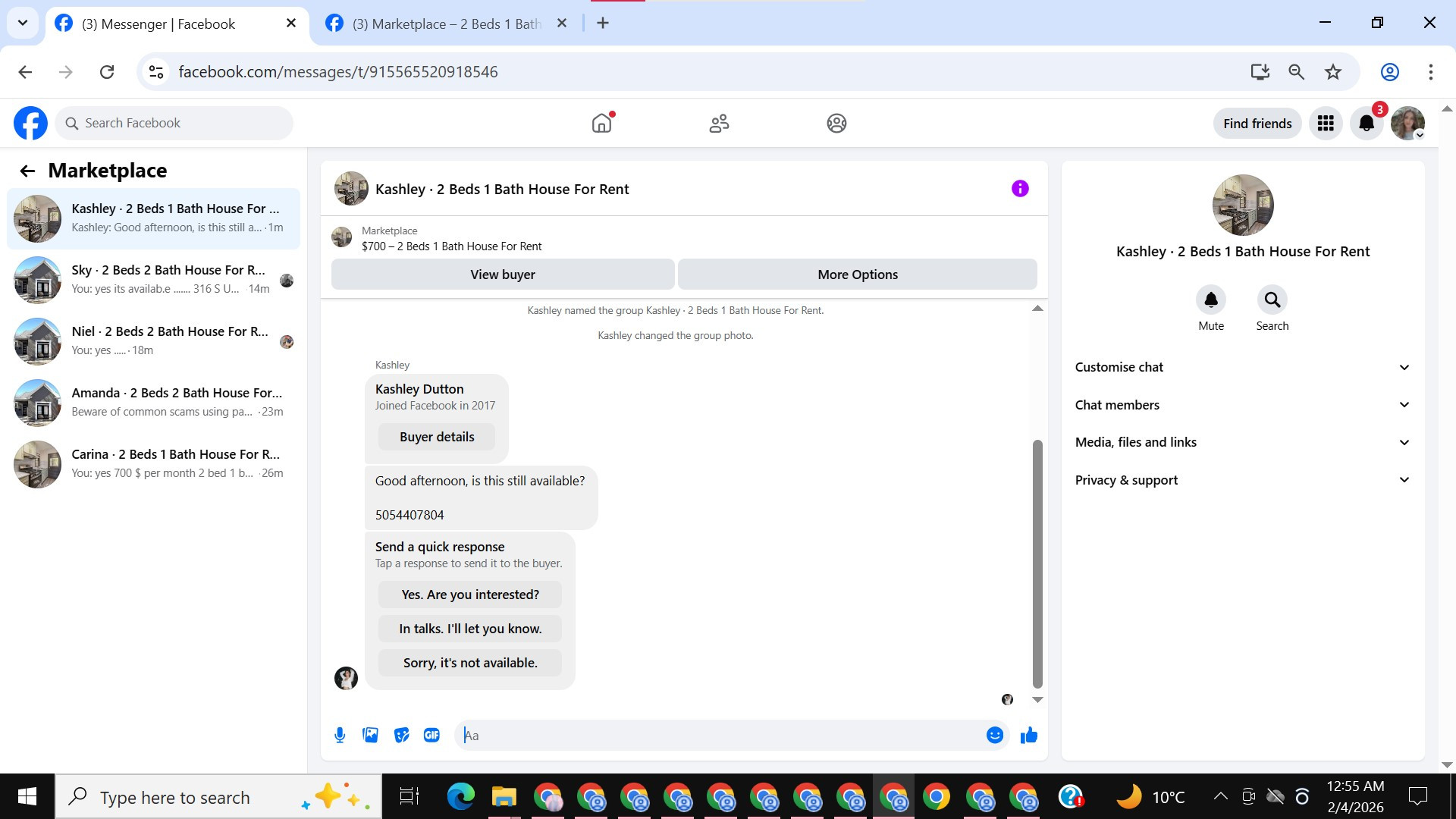This screenshot has width=1456, height=819.
Task: Click the voice clip microphone icon
Action: pos(340,735)
